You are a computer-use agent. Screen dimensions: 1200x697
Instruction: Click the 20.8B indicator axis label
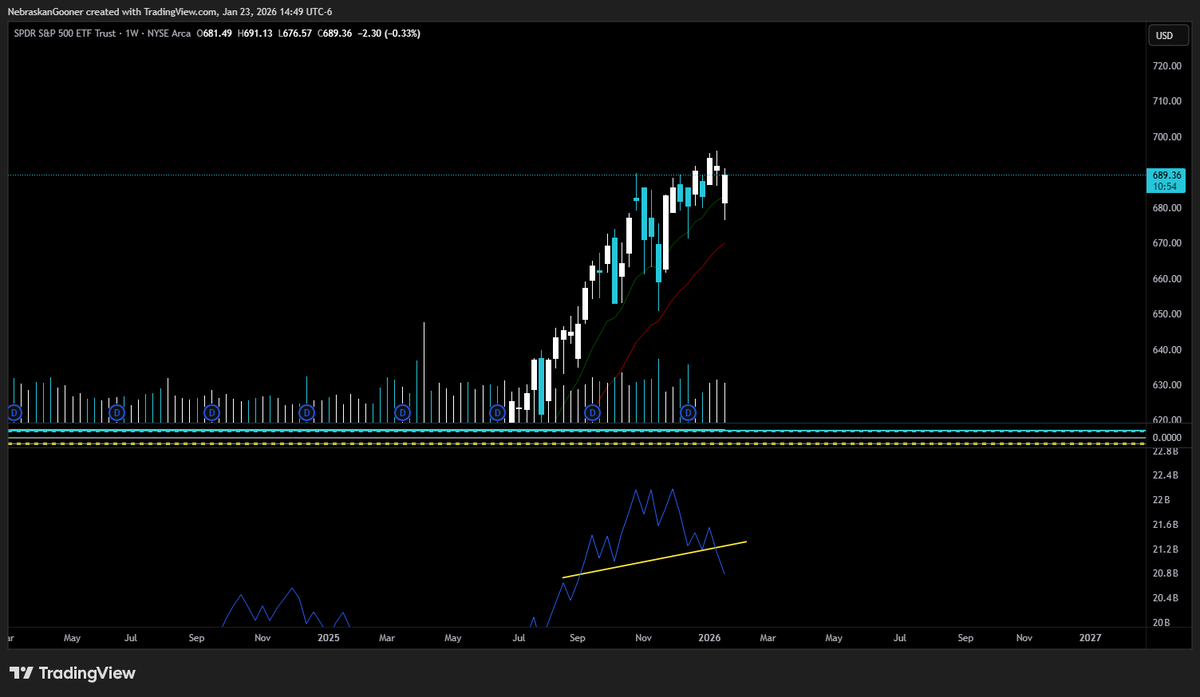click(1165, 574)
